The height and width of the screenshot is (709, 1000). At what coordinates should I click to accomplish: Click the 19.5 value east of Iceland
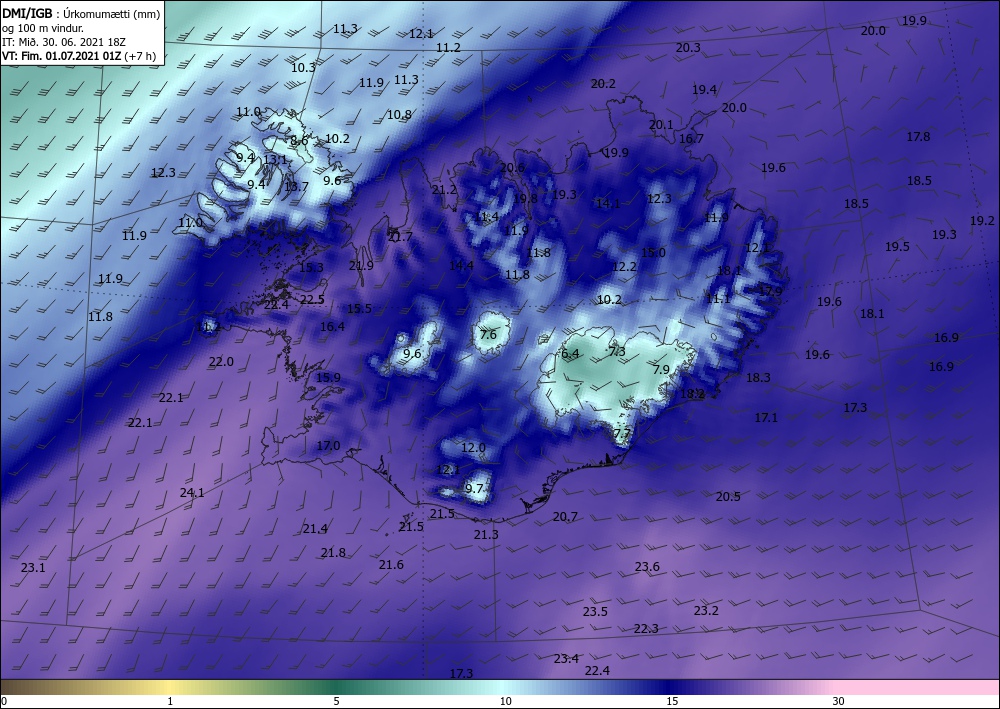coord(897,247)
